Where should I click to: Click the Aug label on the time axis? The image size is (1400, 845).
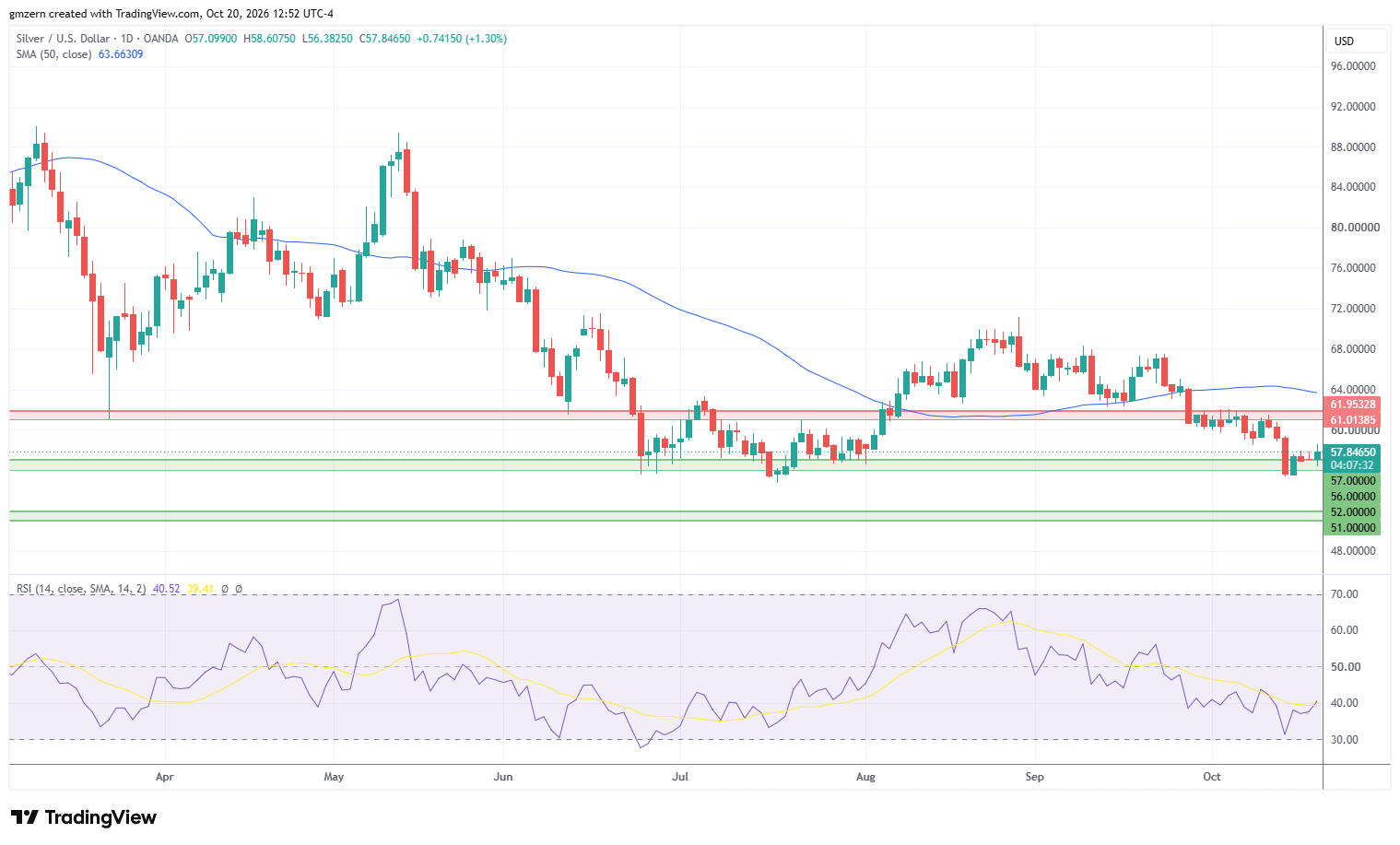click(x=865, y=777)
